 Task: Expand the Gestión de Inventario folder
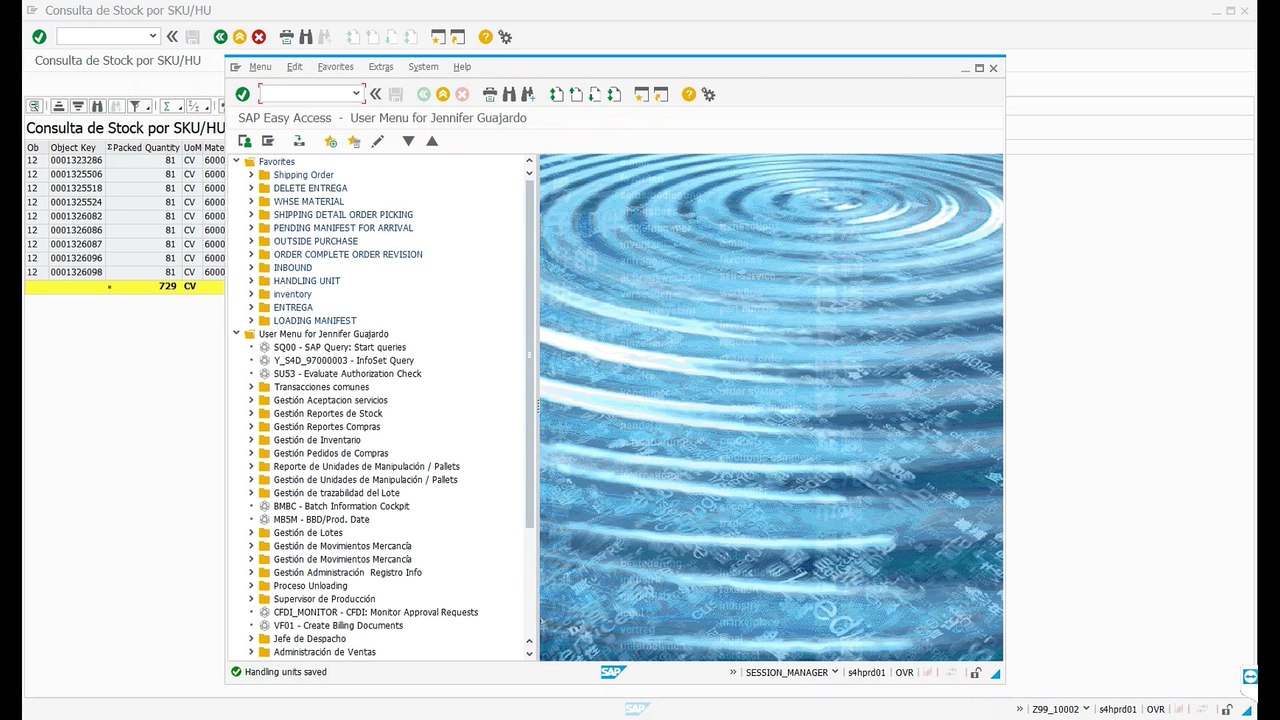point(251,440)
